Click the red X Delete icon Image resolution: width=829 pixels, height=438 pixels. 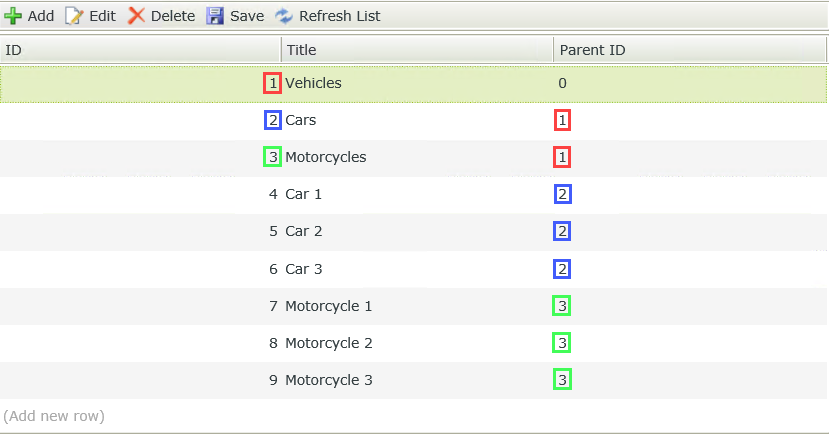(x=136, y=16)
